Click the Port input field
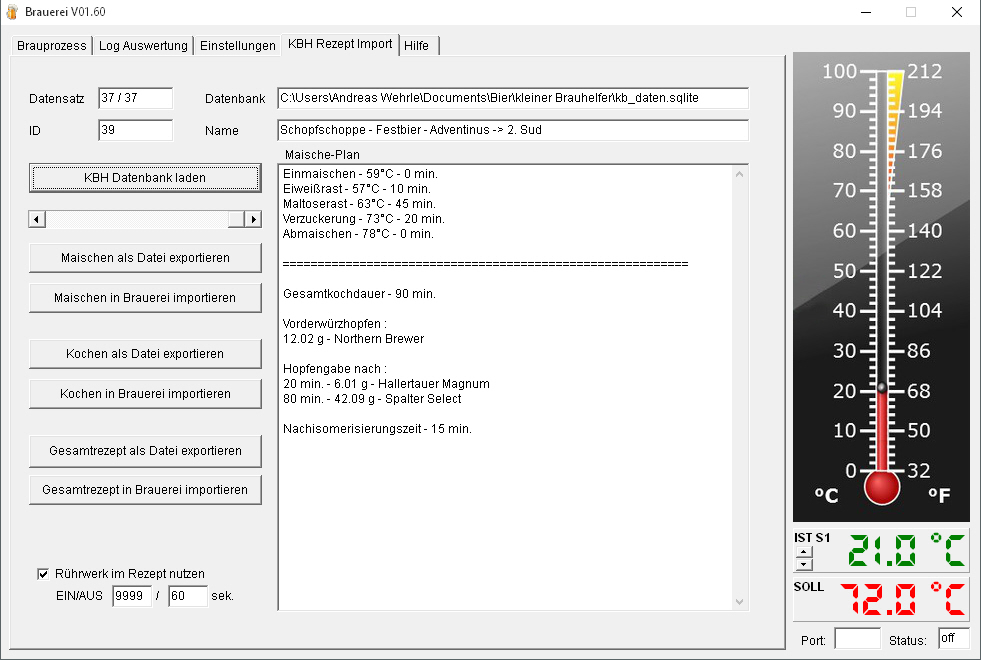 coord(857,639)
